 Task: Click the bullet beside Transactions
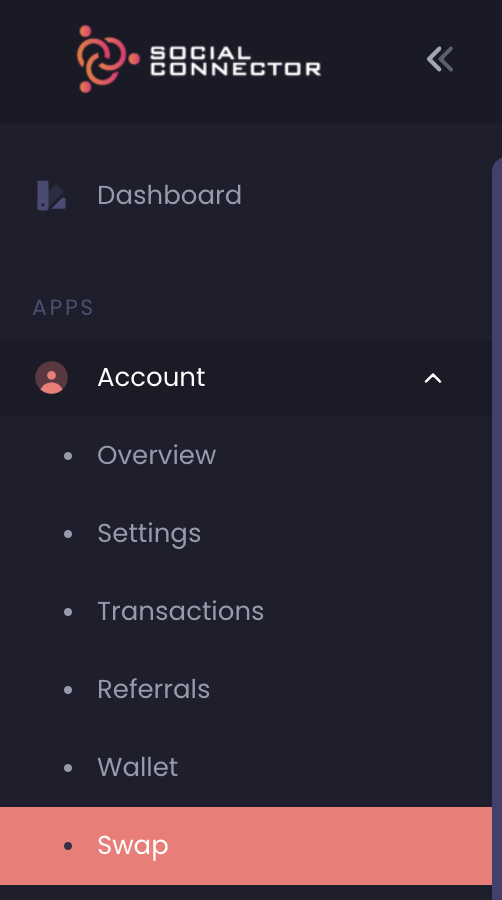pos(68,612)
